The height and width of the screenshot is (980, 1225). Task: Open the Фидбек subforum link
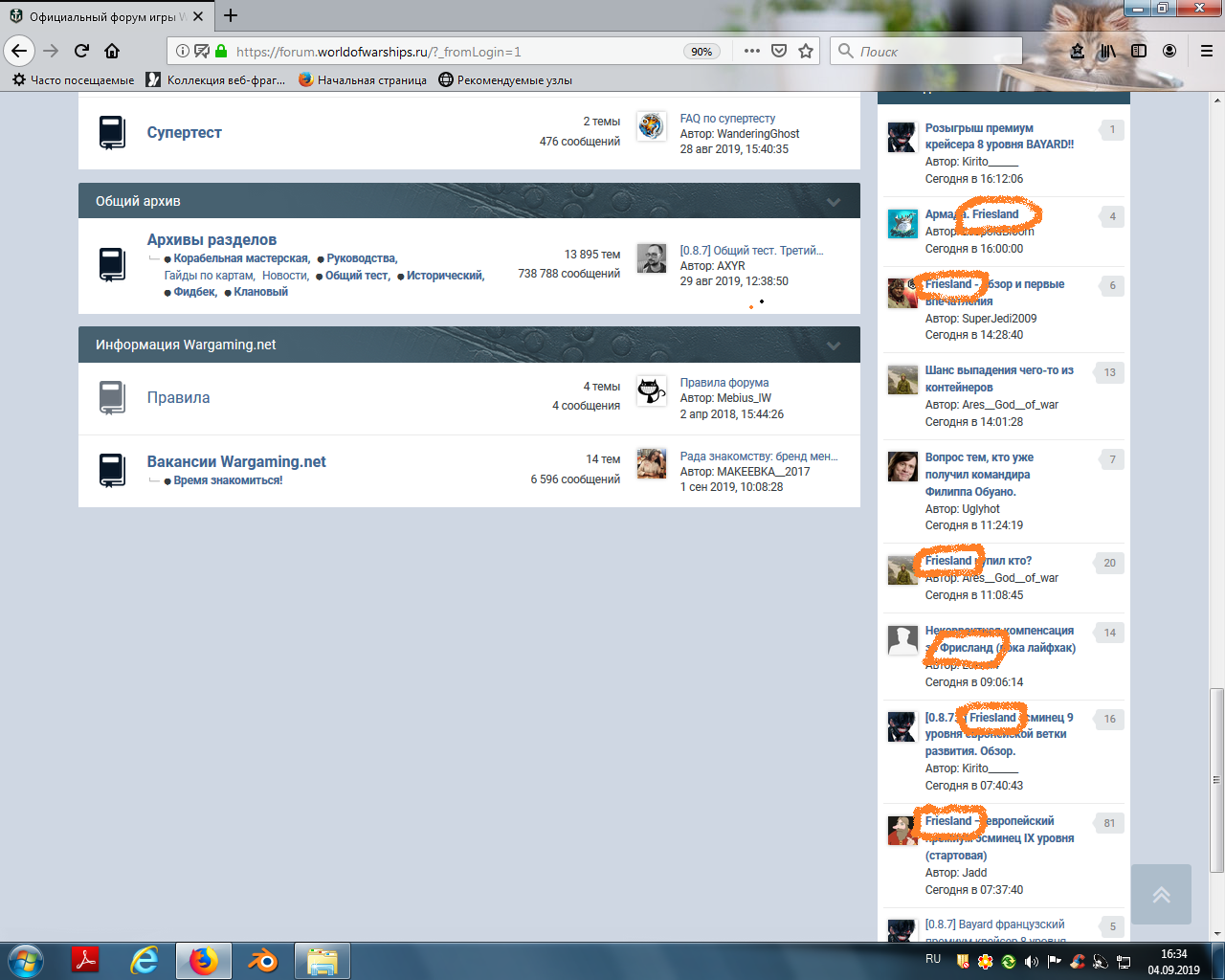tap(195, 292)
